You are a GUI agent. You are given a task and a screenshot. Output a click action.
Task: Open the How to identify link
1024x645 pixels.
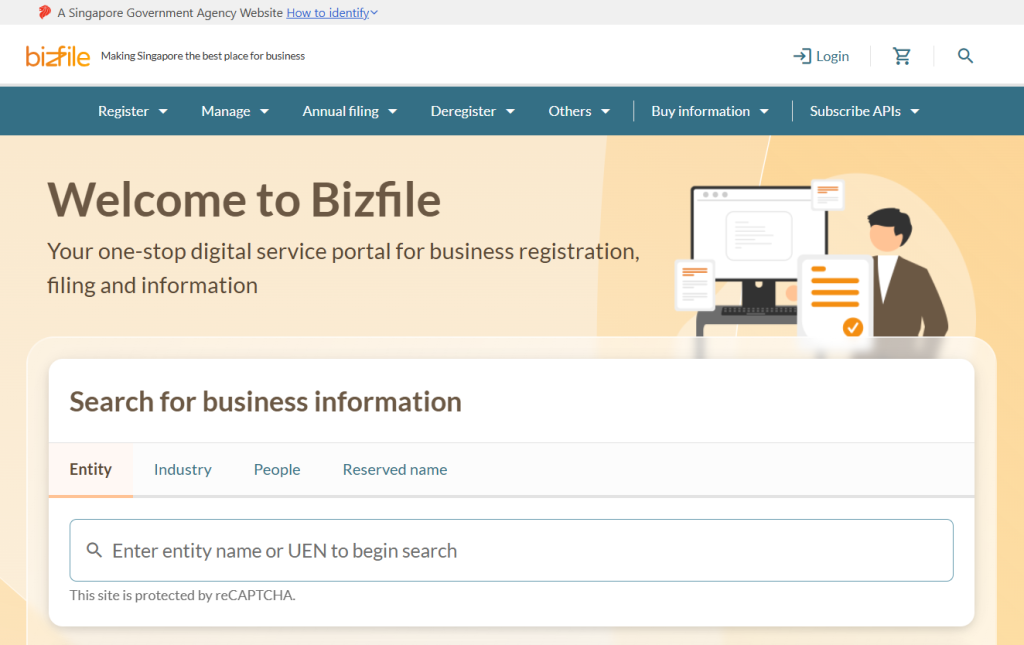tap(328, 12)
